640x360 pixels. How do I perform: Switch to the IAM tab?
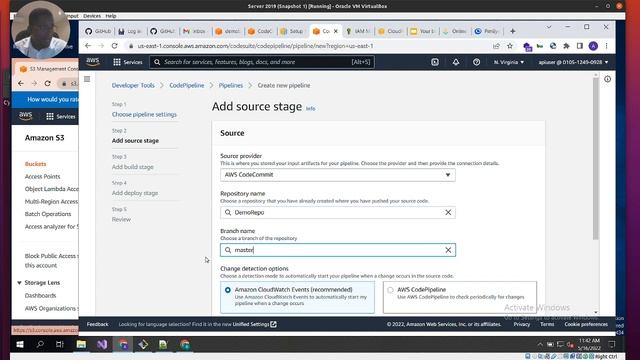tap(358, 31)
